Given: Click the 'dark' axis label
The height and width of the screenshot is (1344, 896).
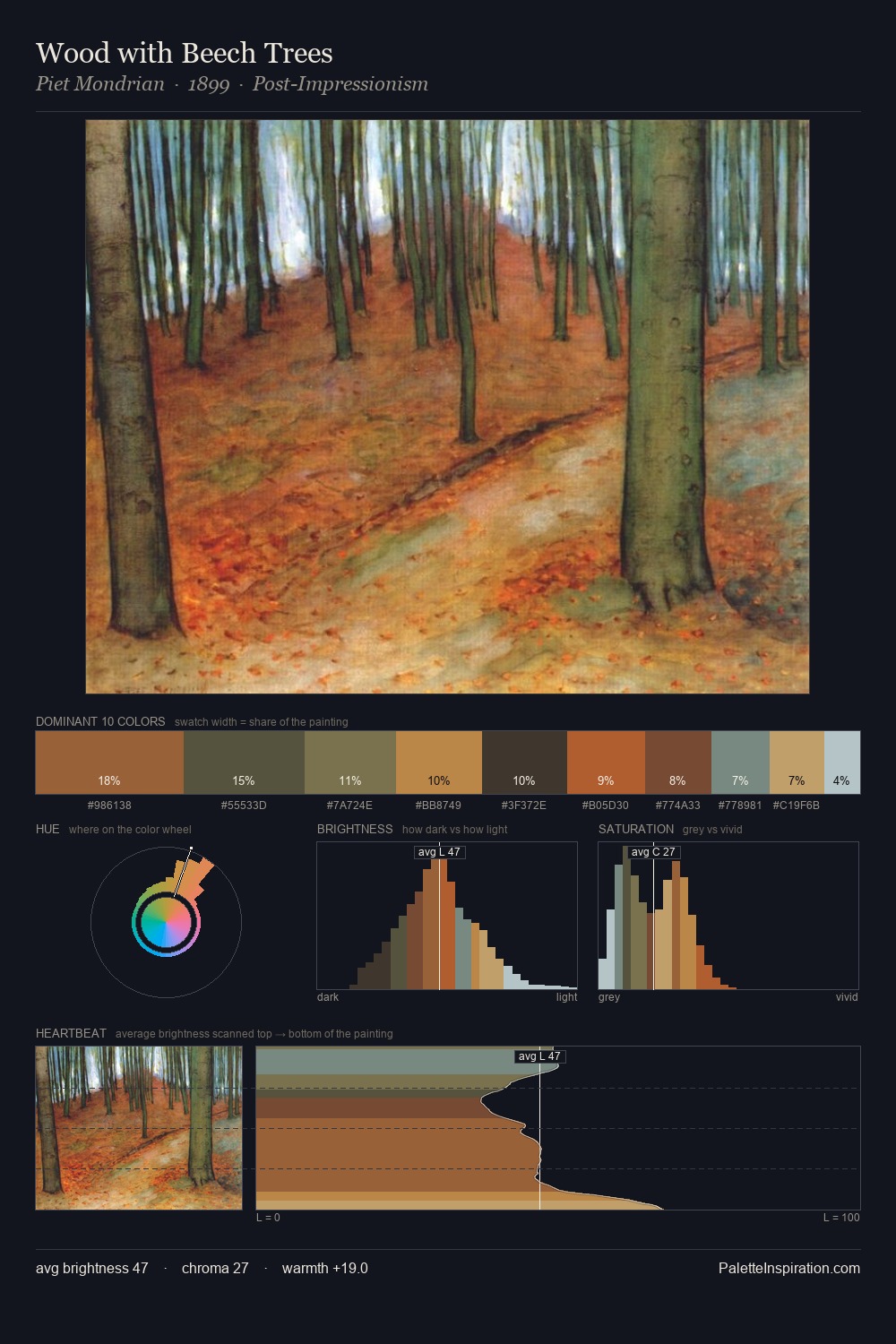Looking at the screenshot, I should (328, 997).
